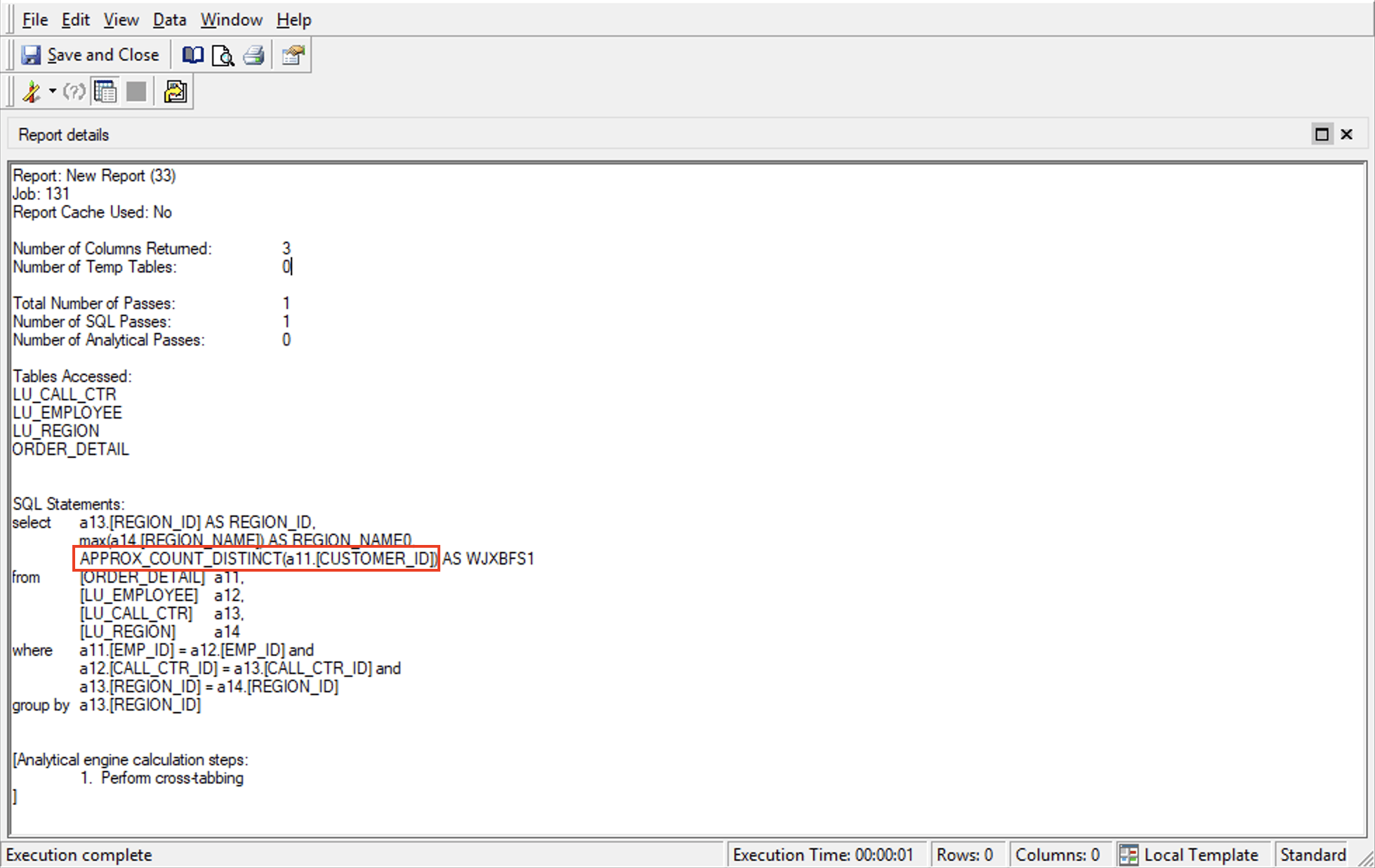Click the design view pencil icon
Image resolution: width=1375 pixels, height=868 pixels.
click(x=32, y=92)
